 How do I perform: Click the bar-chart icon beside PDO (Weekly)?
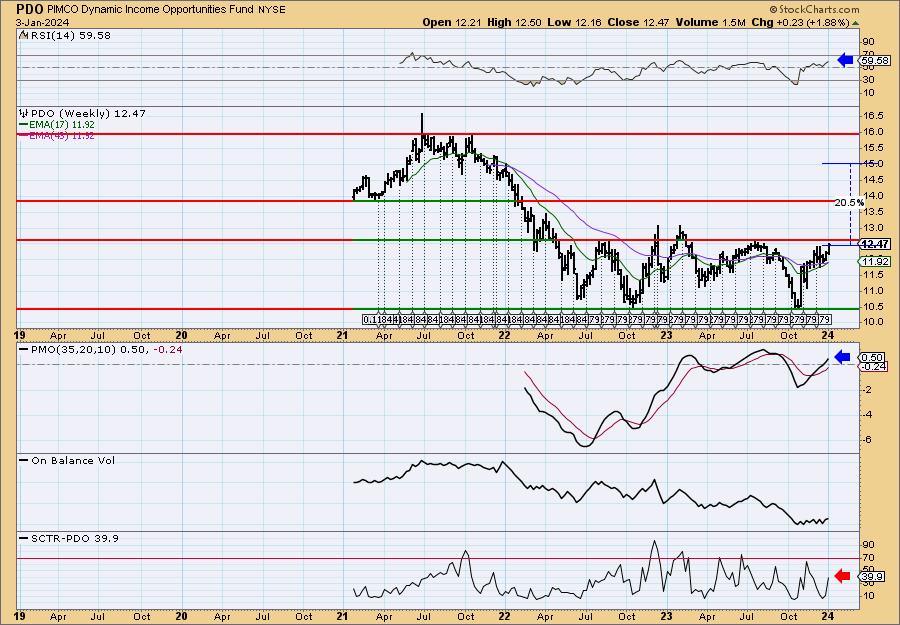pyautogui.click(x=24, y=113)
